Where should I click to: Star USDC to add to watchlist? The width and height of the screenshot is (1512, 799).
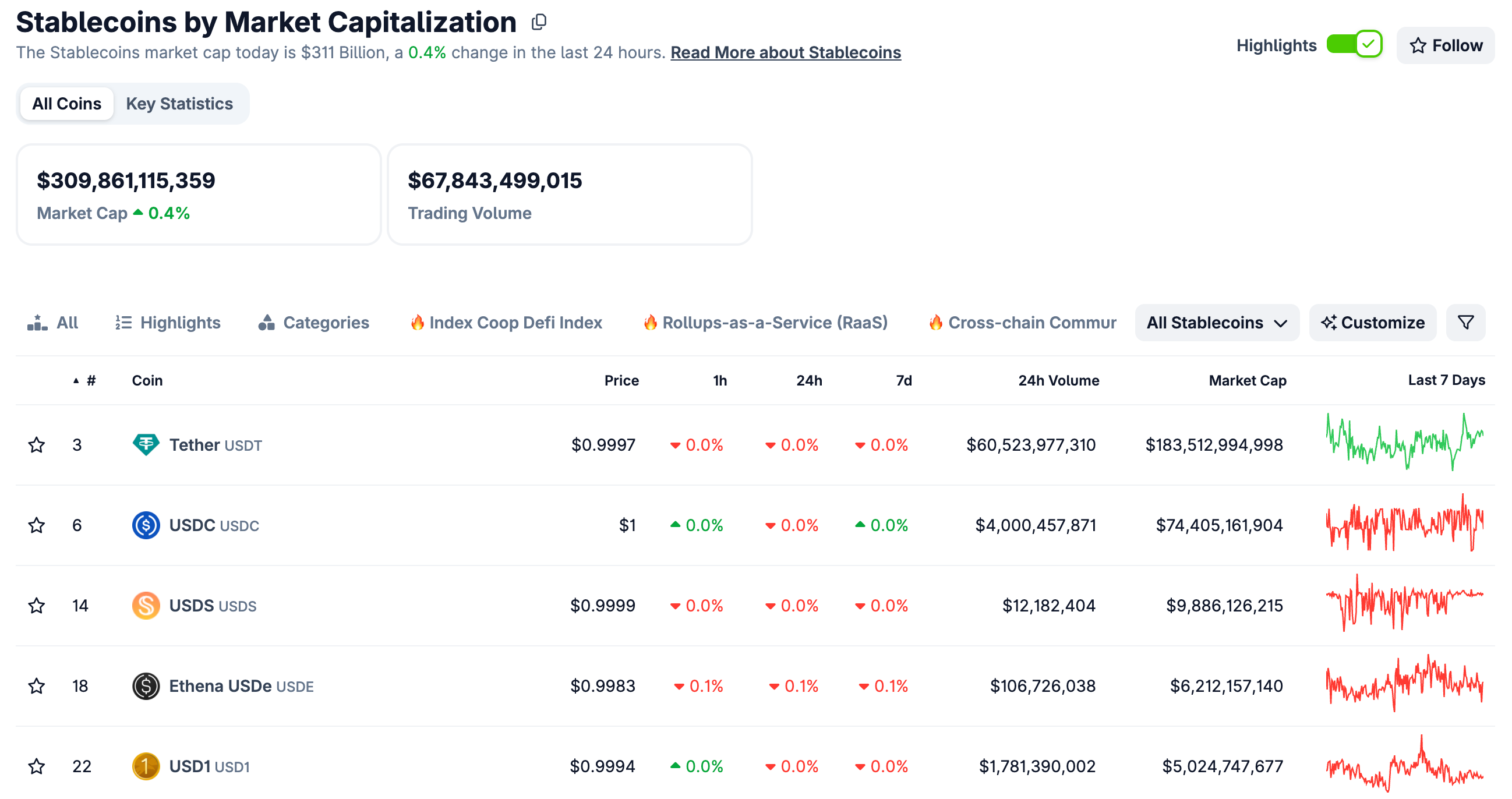(37, 525)
